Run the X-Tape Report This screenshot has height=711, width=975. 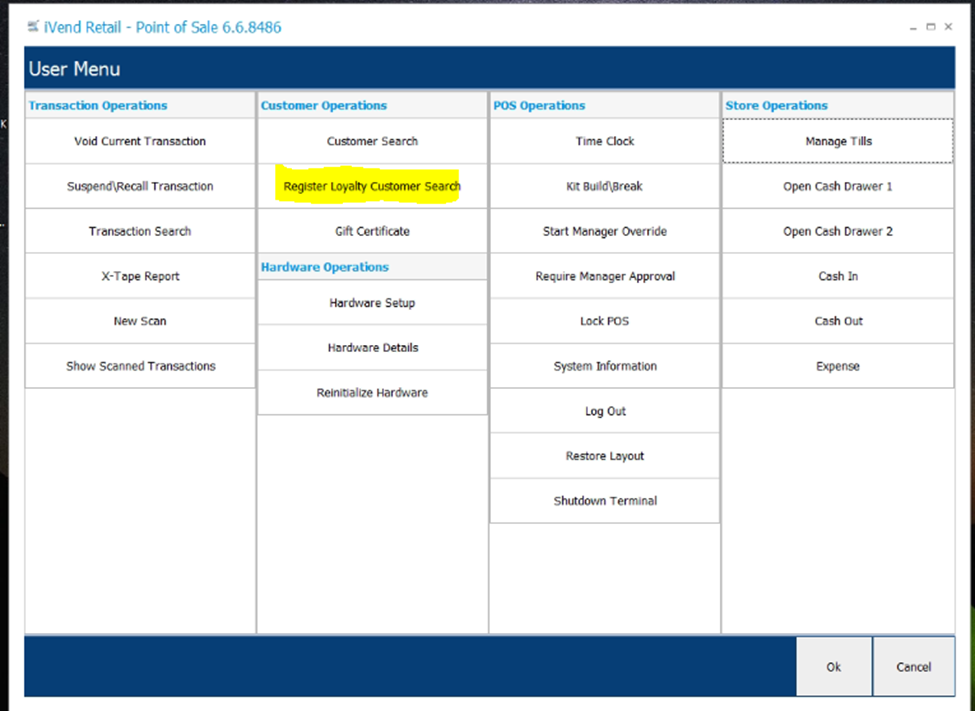(140, 276)
